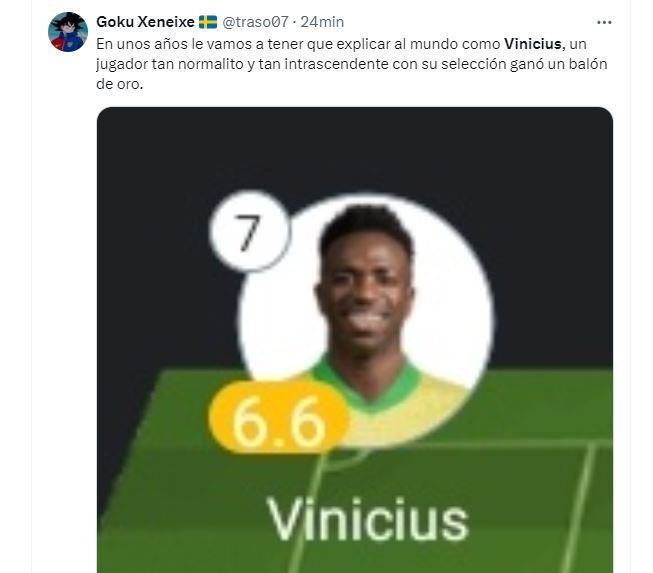This screenshot has height=573, width=653.
Task: Click the 'de oro.' text ending the tweet
Action: pyautogui.click(x=120, y=84)
